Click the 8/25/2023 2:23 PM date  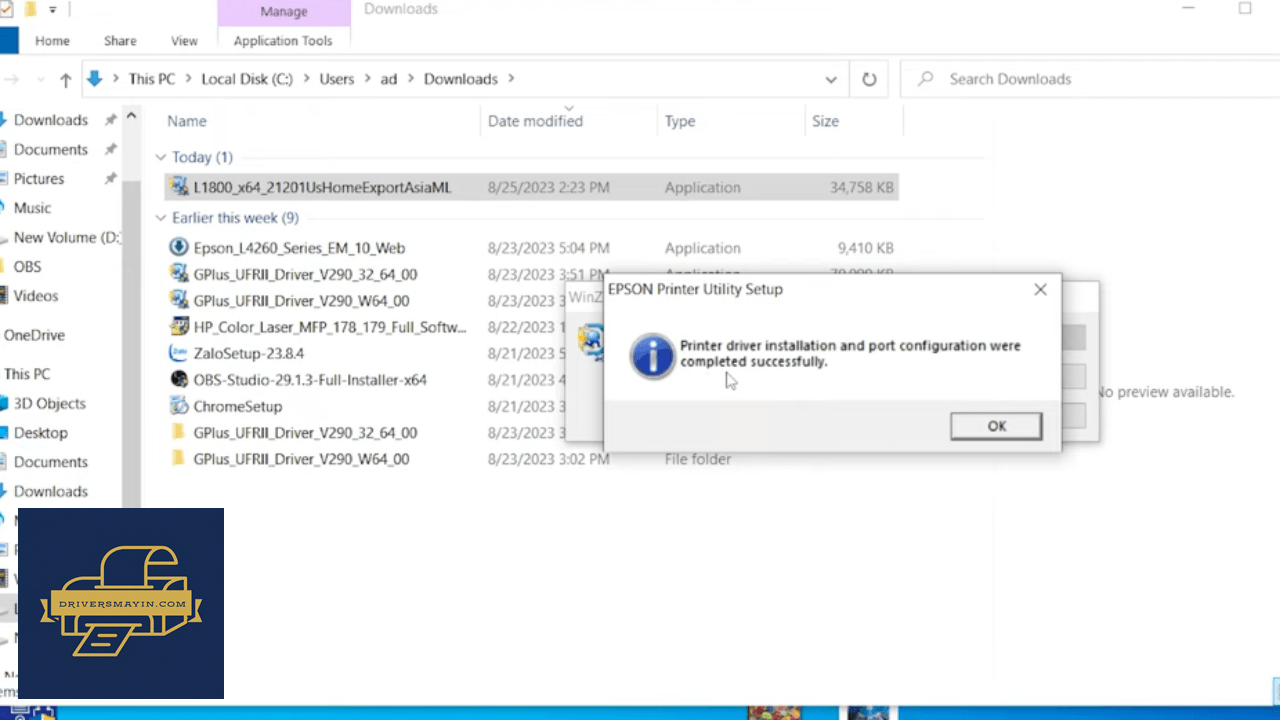click(548, 187)
